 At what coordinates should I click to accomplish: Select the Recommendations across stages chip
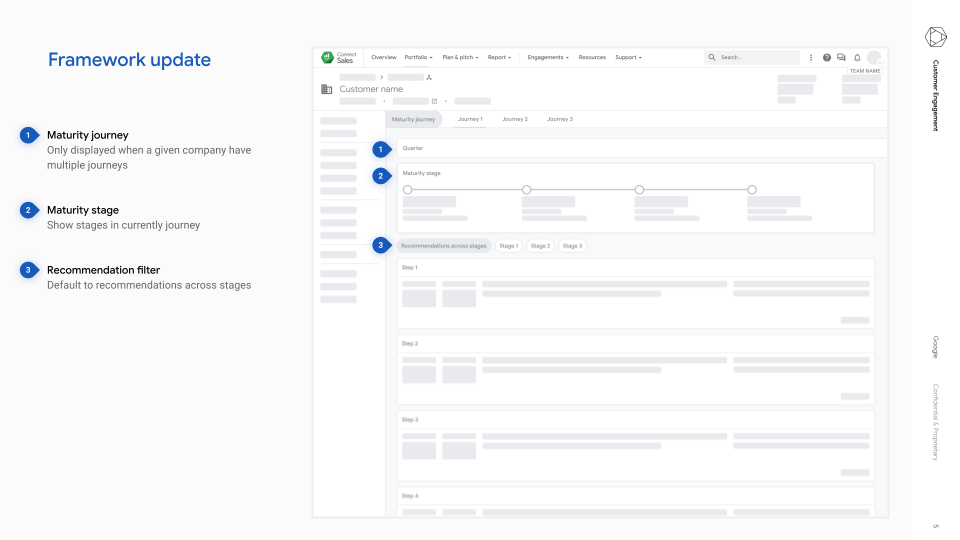point(444,246)
